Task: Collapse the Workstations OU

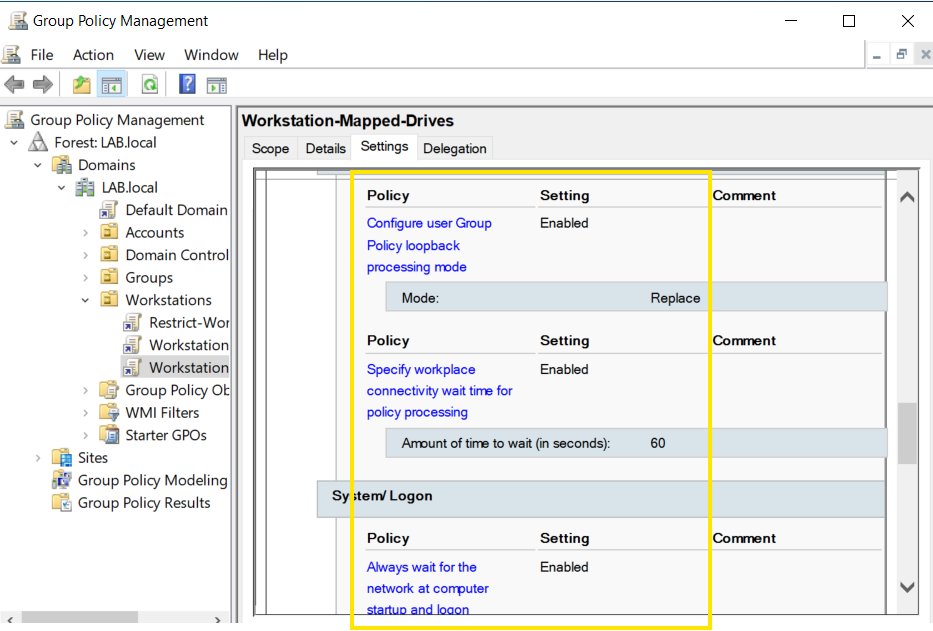Action: tap(85, 300)
